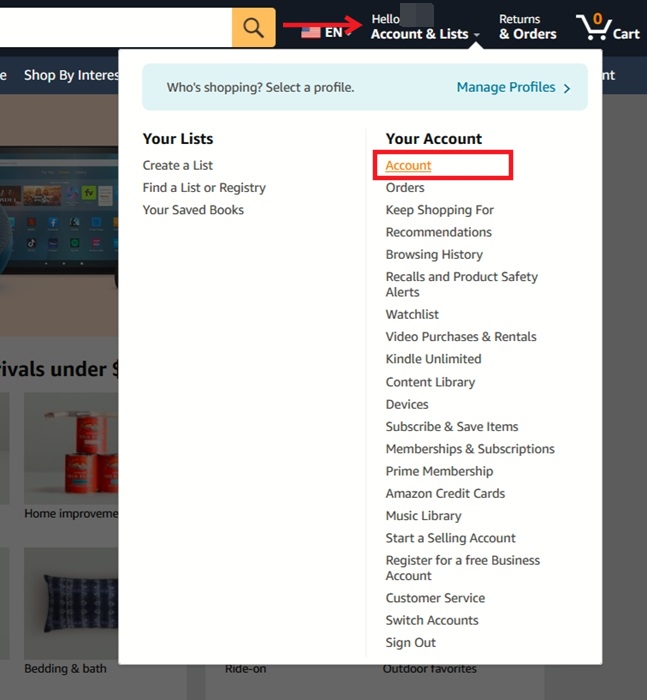This screenshot has height=700, width=647.
Task: Open Recommendations
Action: [x=438, y=232]
